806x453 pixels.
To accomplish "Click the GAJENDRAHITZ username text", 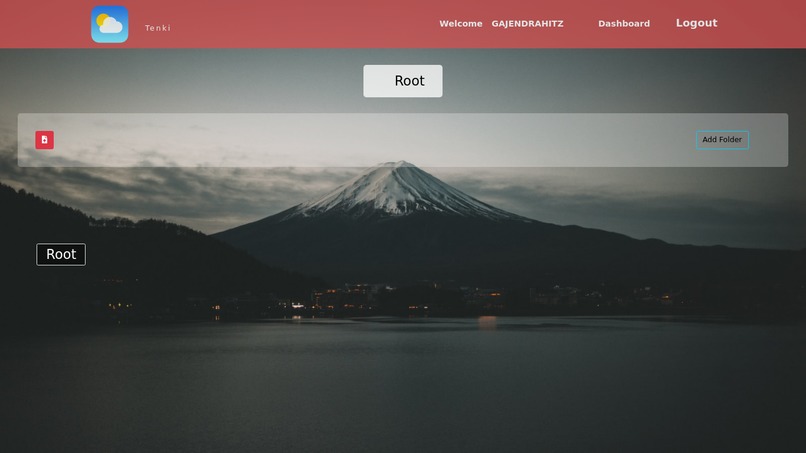I will click(x=527, y=24).
